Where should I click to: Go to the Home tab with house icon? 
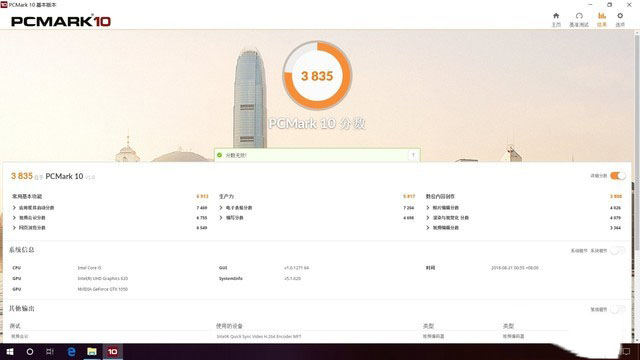(556, 19)
